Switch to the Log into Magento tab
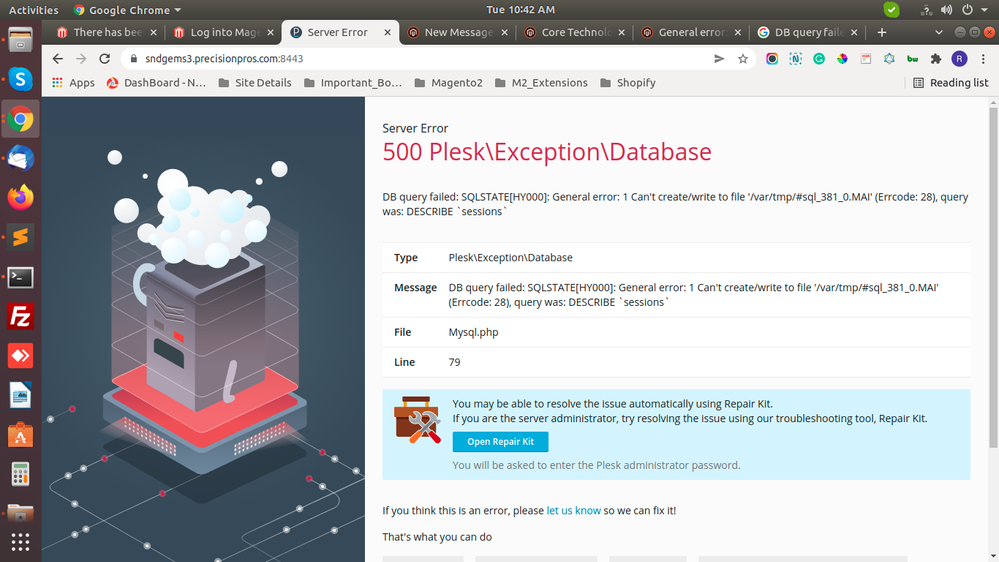This screenshot has height=562, width=999. click(x=220, y=32)
